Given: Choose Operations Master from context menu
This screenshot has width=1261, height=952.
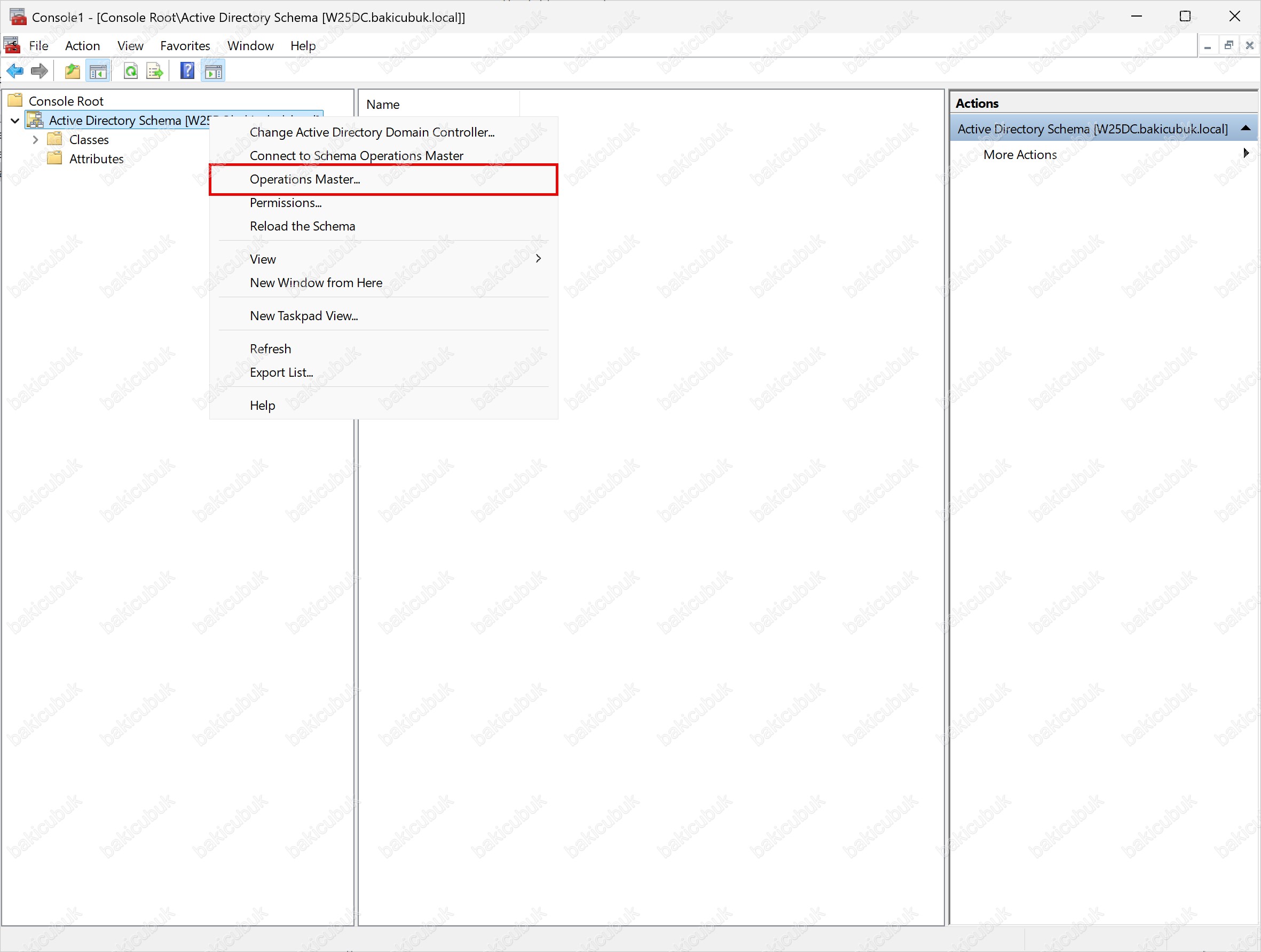Looking at the screenshot, I should click(x=383, y=179).
